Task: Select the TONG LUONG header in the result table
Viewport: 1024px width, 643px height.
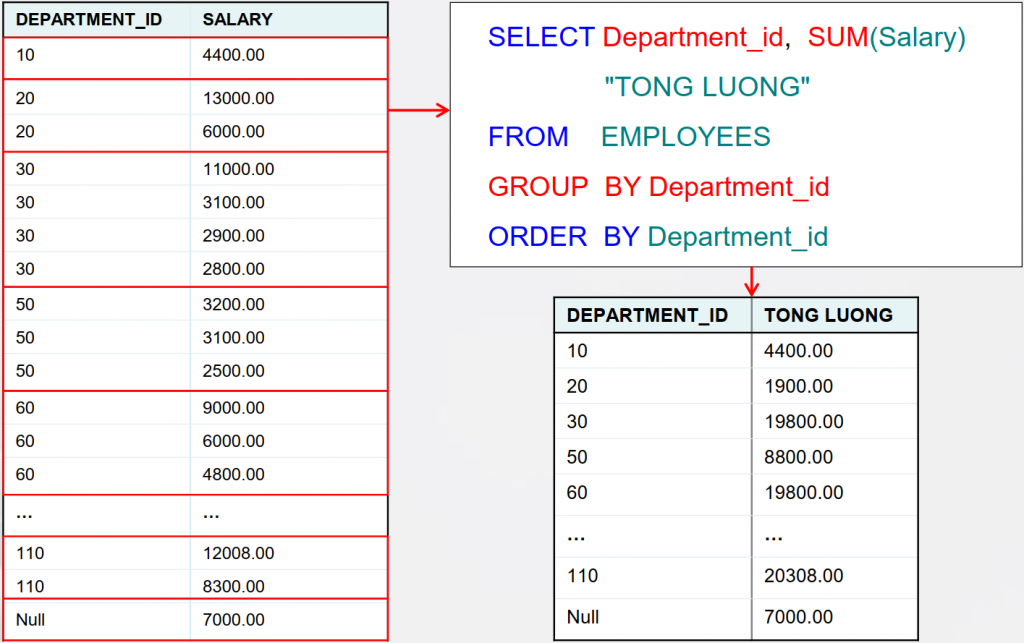Action: point(828,315)
